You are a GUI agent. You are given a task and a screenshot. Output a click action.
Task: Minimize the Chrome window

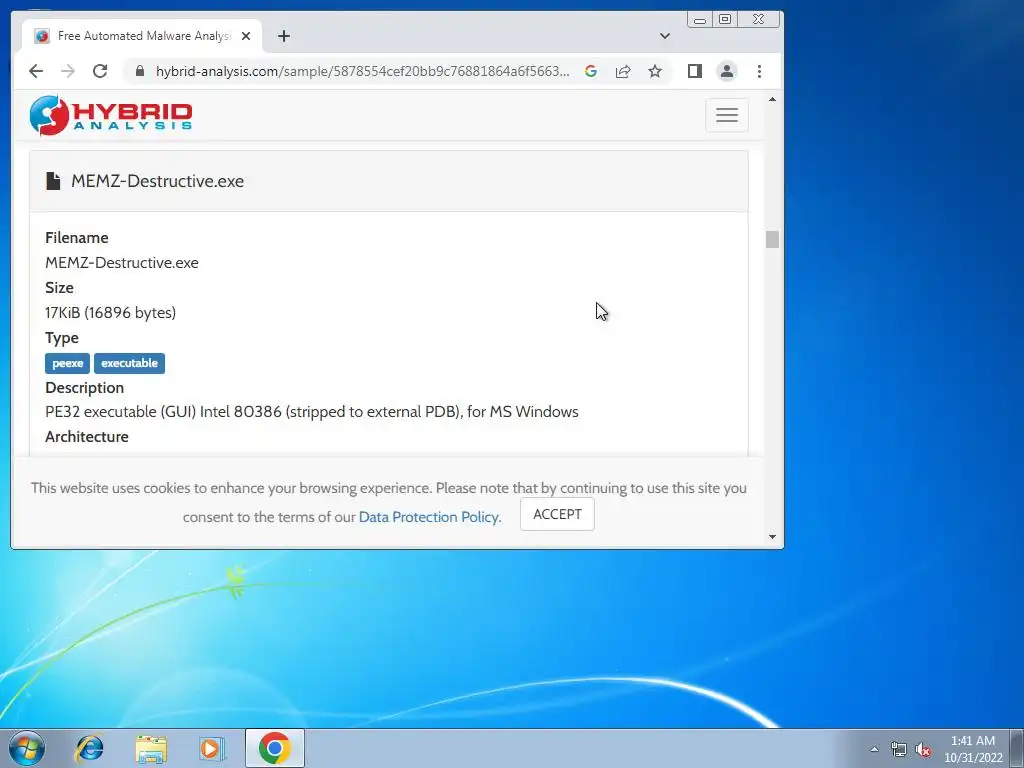(699, 20)
